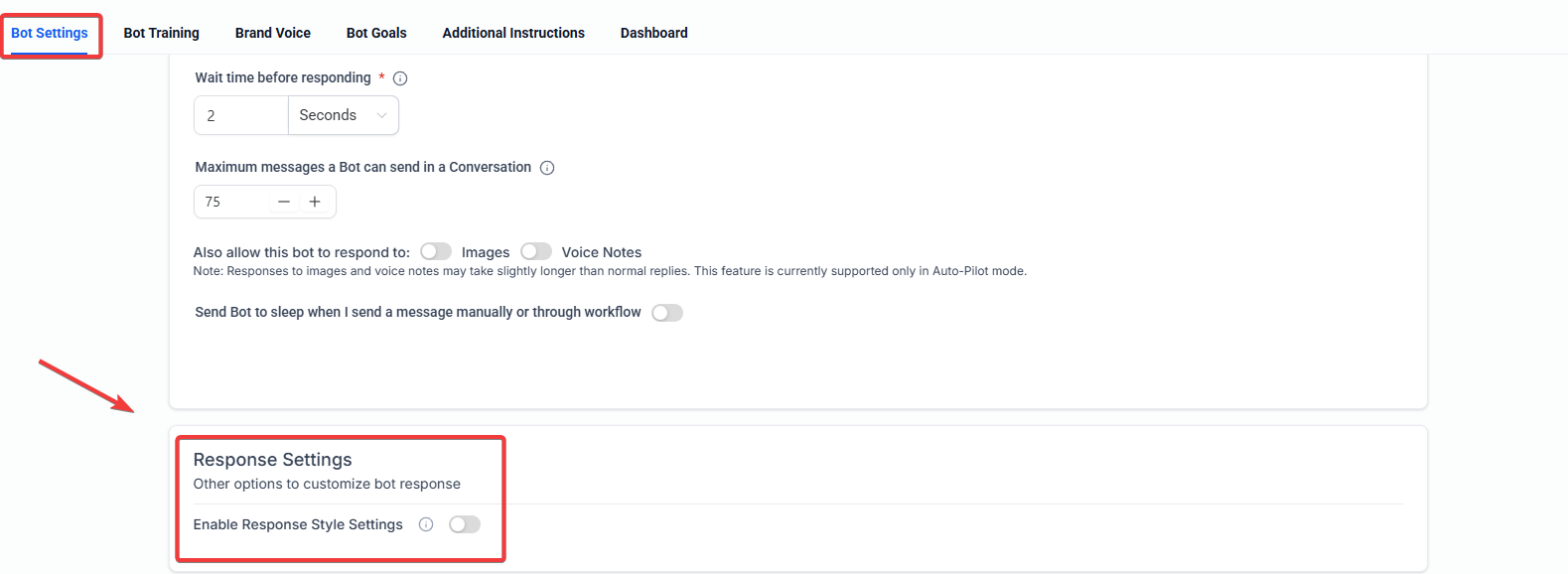Go to the Bot Goals tab

pyautogui.click(x=376, y=33)
